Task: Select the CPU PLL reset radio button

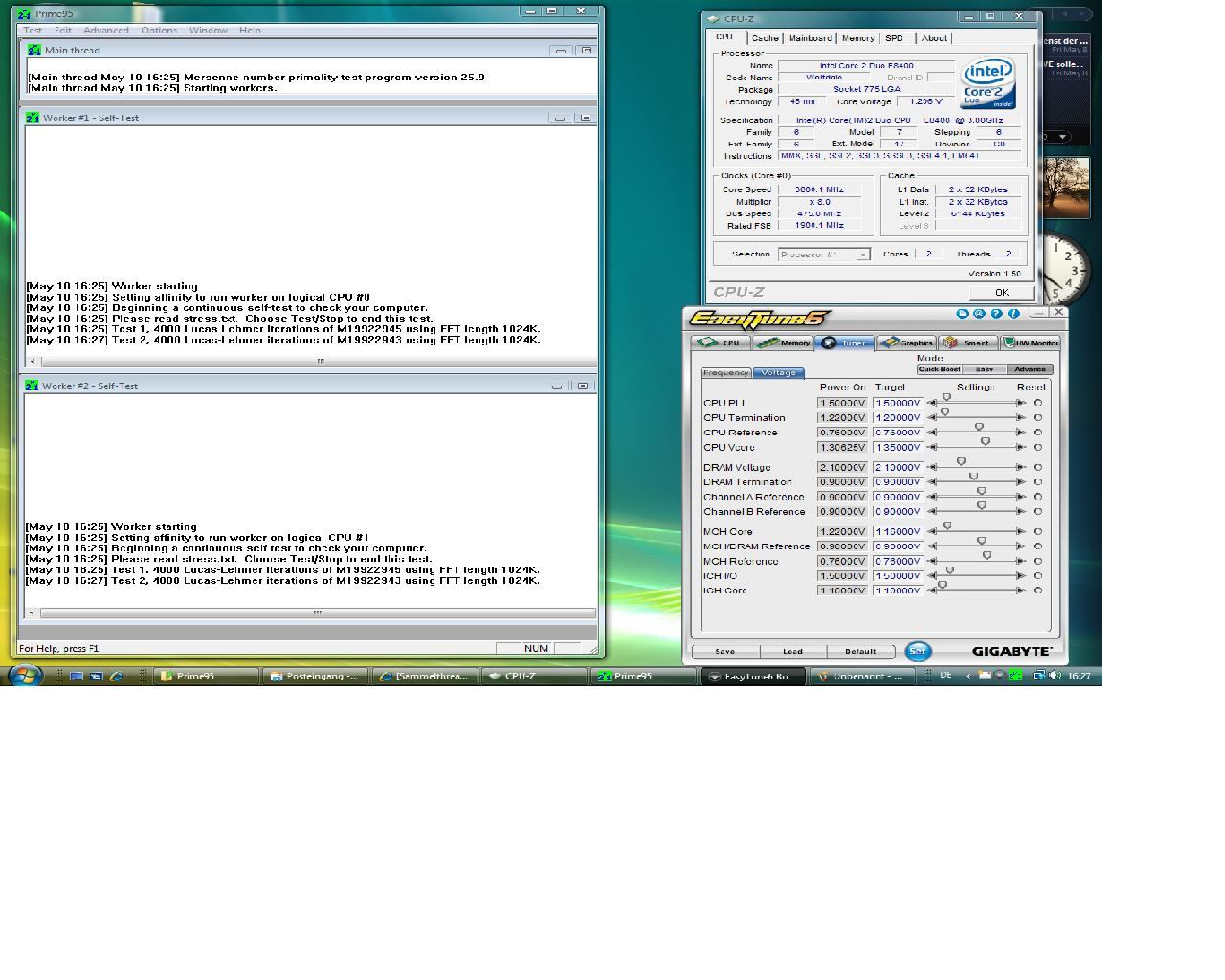Action: coord(1037,403)
